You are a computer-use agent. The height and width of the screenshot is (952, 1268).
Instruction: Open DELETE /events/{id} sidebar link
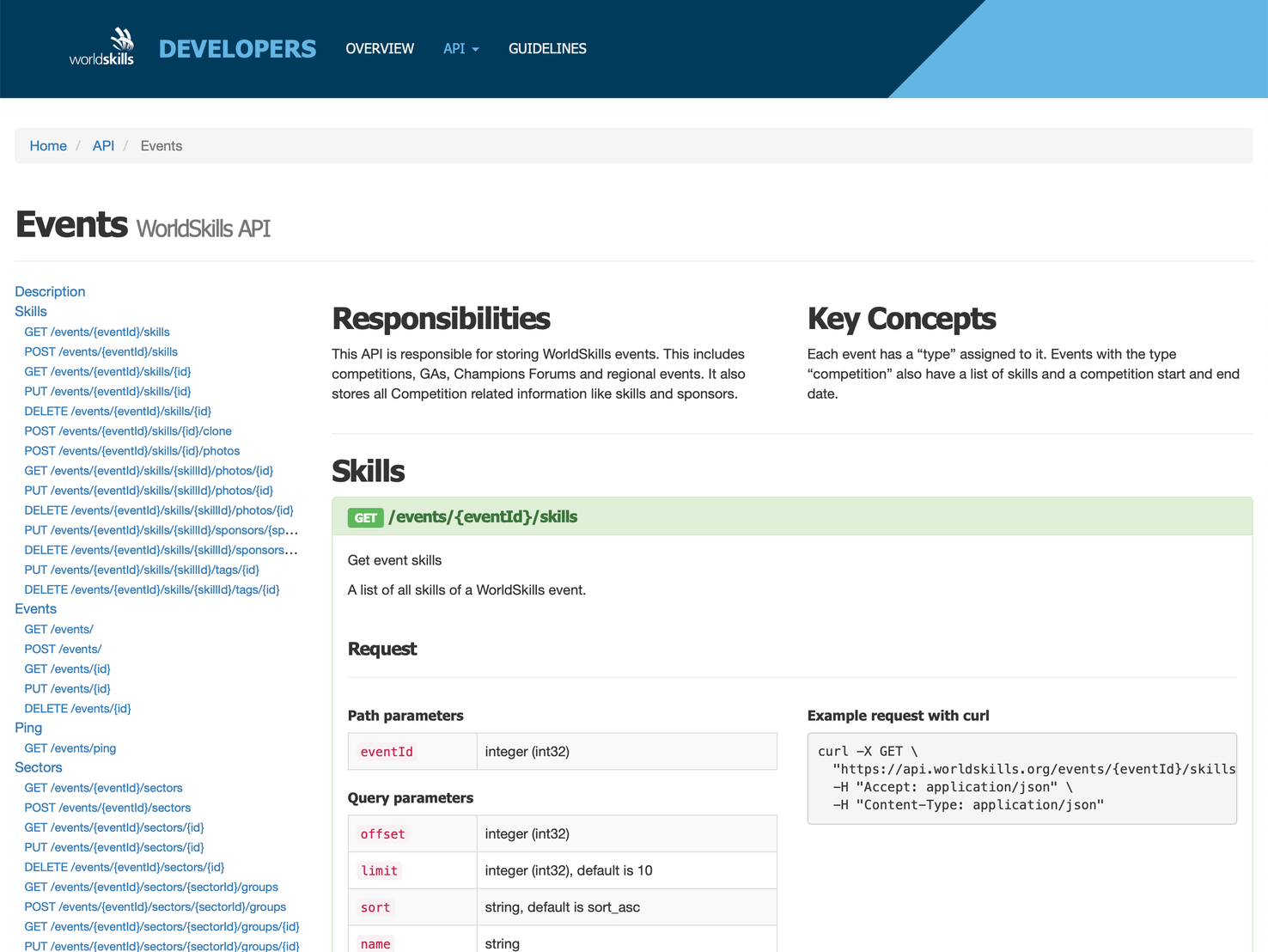click(77, 708)
